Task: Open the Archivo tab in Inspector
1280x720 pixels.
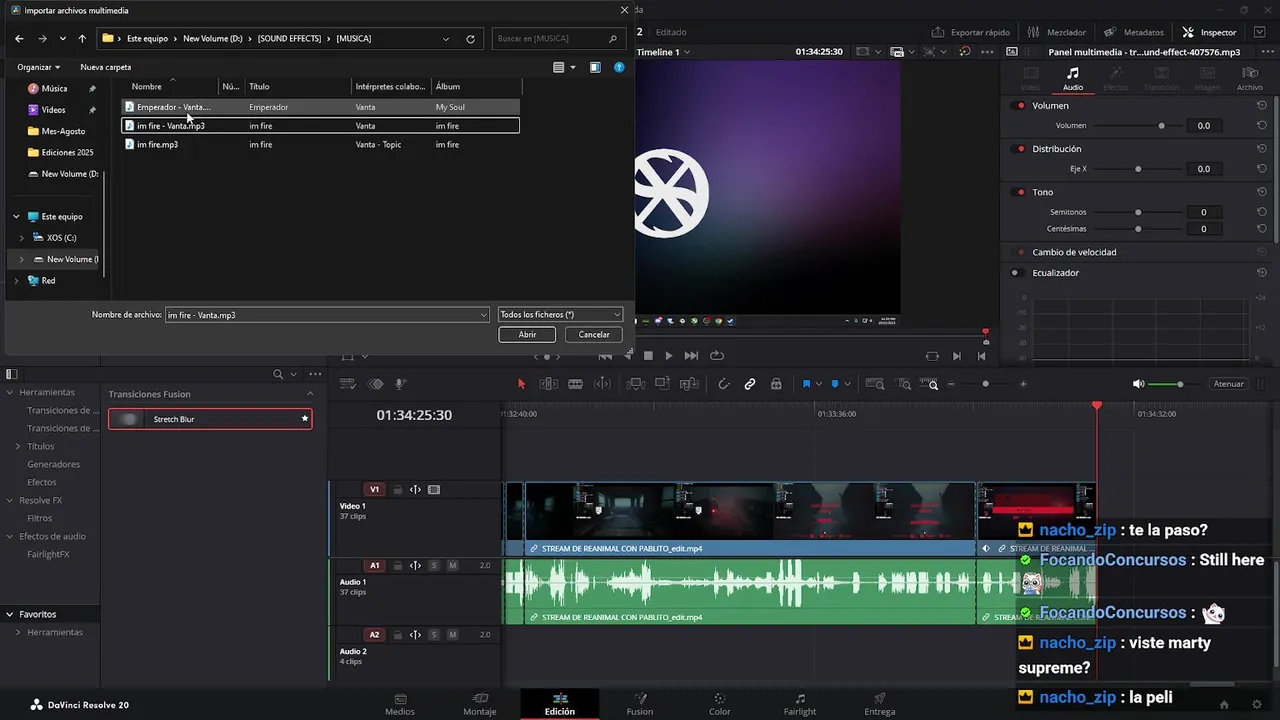Action: pos(1250,79)
